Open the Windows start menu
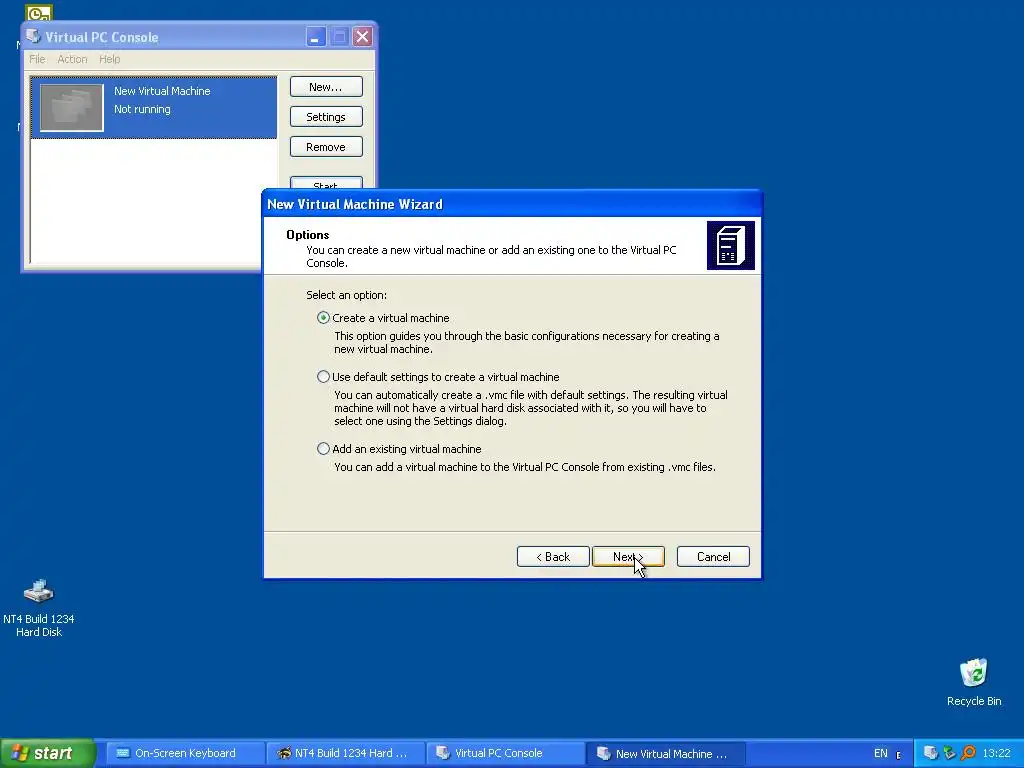Image resolution: width=1024 pixels, height=768 pixels. click(47, 753)
